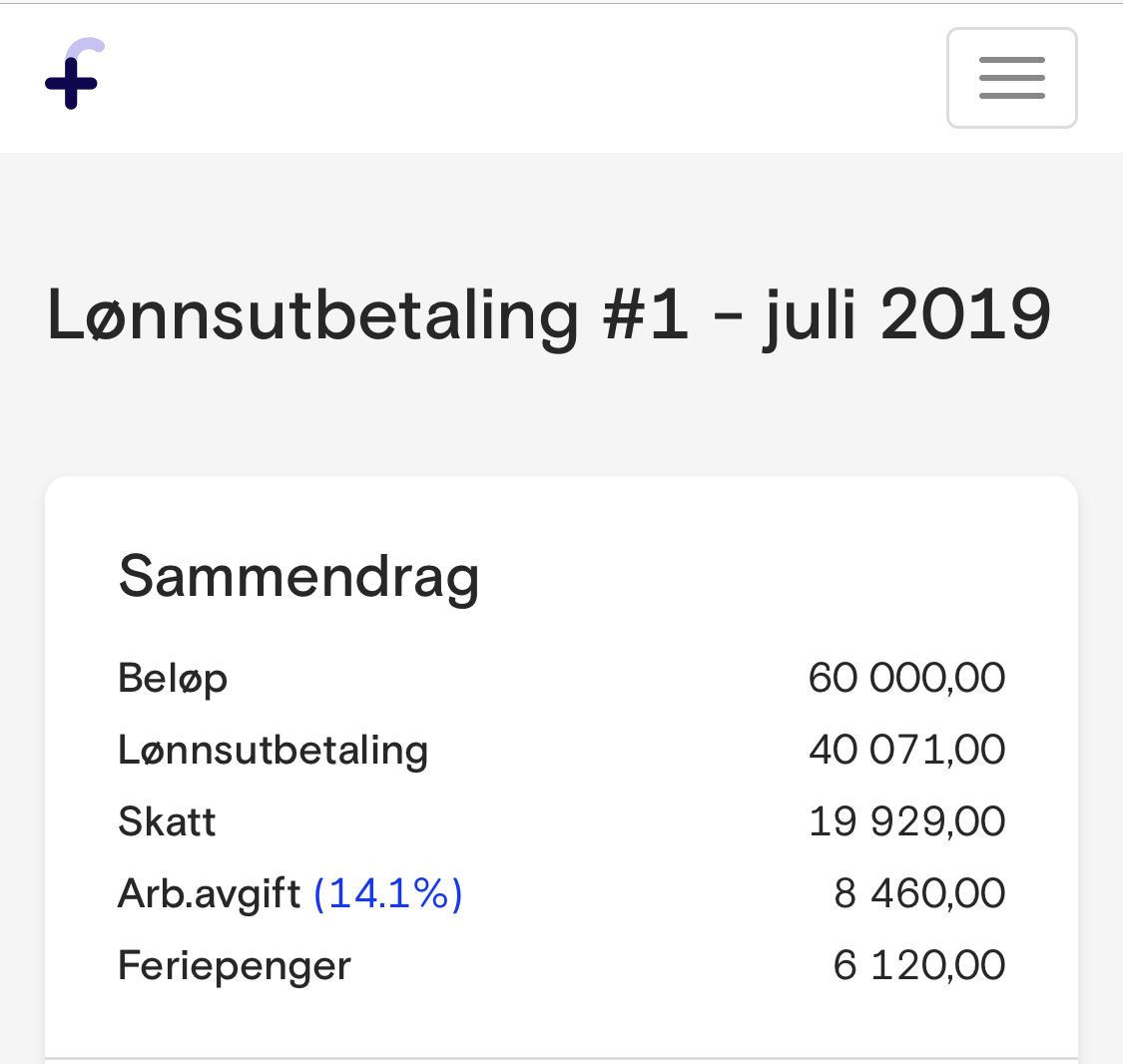Click the 6 120,00 holiday pay value
The image size is (1123, 1064).
[x=918, y=965]
